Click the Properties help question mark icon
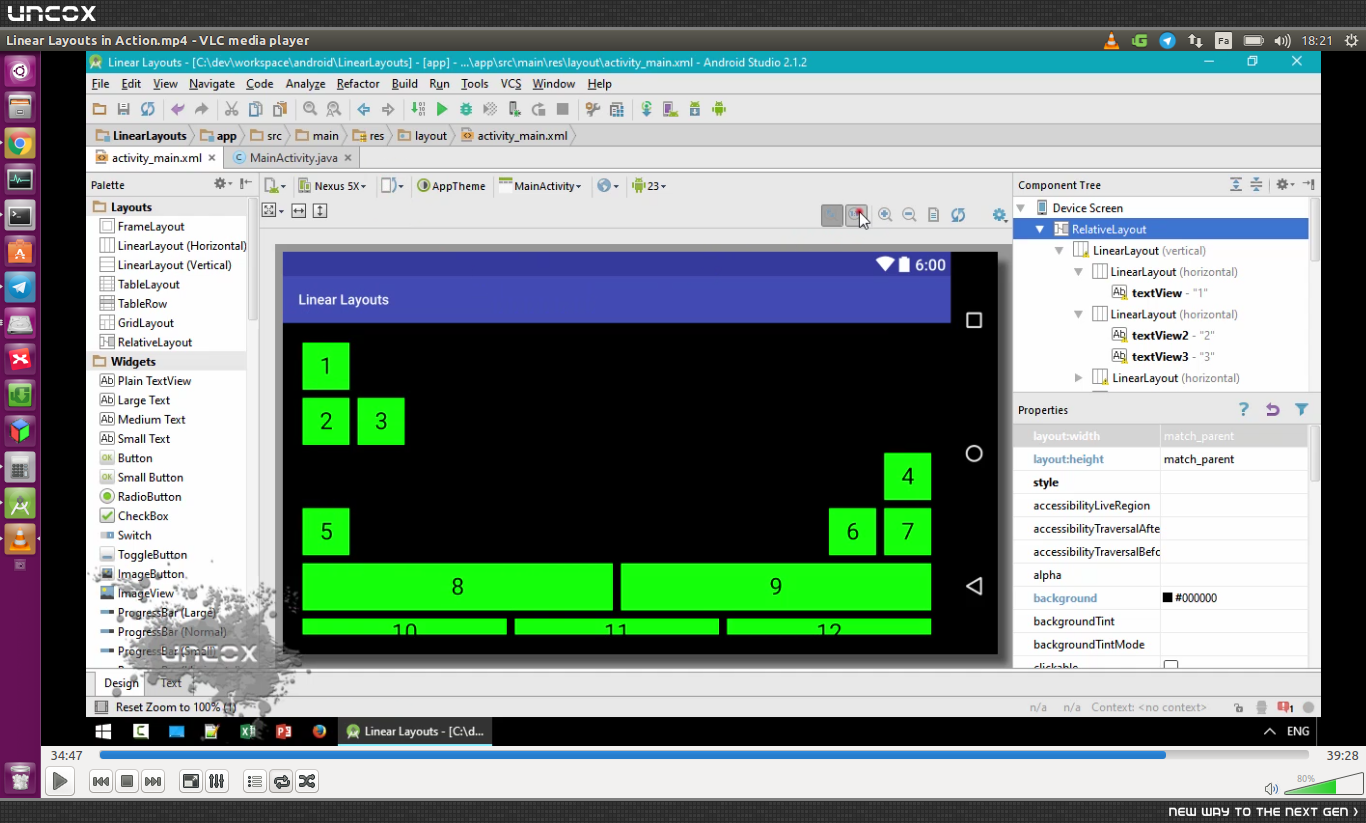This screenshot has width=1366, height=823. pyautogui.click(x=1244, y=409)
